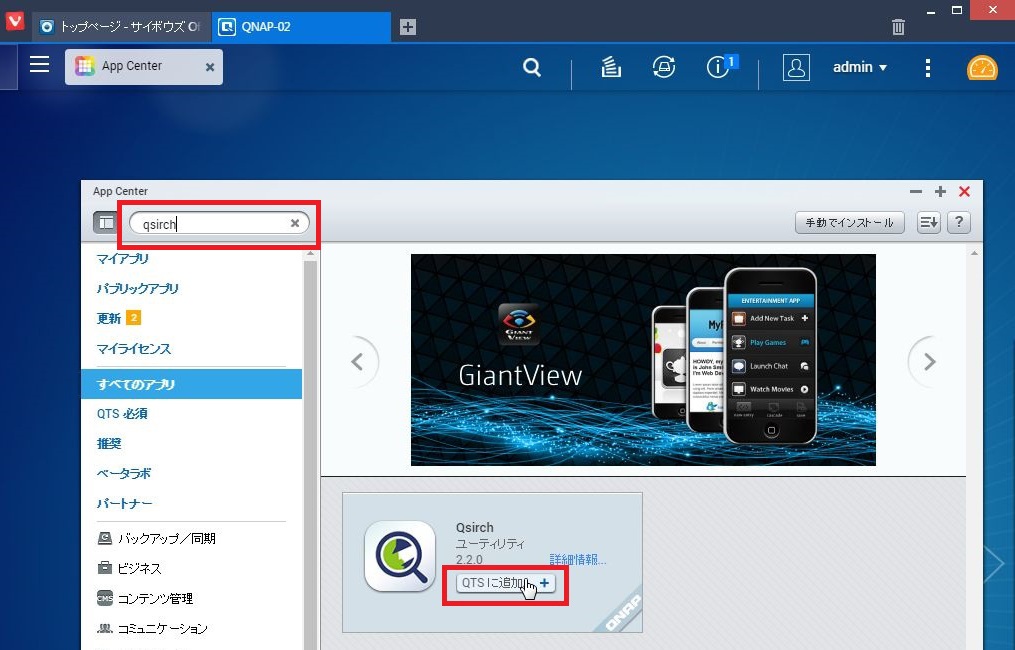The image size is (1015, 650).
Task: Maximize the App Center window
Action: tap(940, 192)
